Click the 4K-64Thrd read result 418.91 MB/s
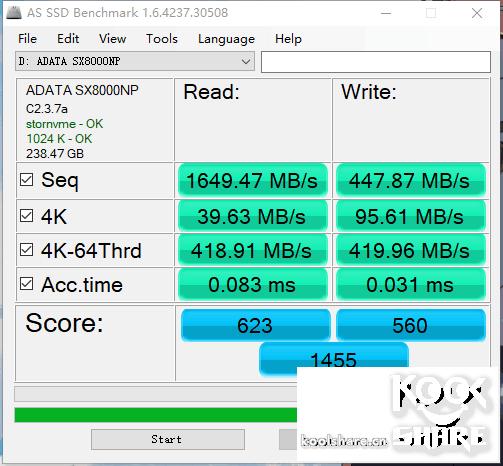 [252, 250]
